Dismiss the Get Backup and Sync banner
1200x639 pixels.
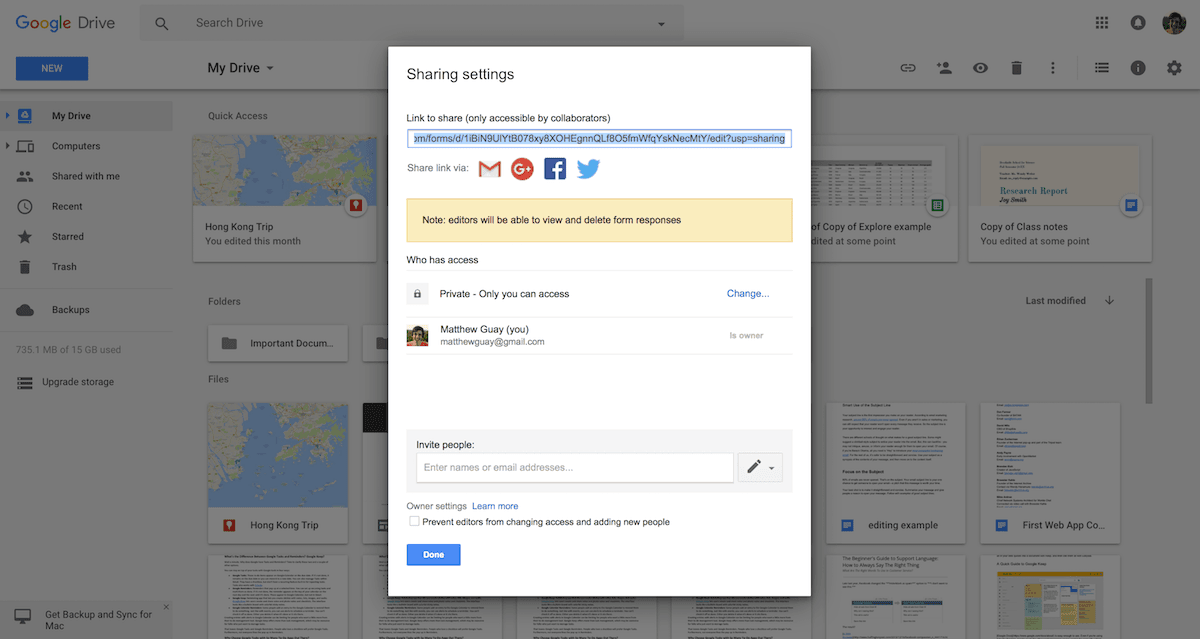[x=166, y=607]
